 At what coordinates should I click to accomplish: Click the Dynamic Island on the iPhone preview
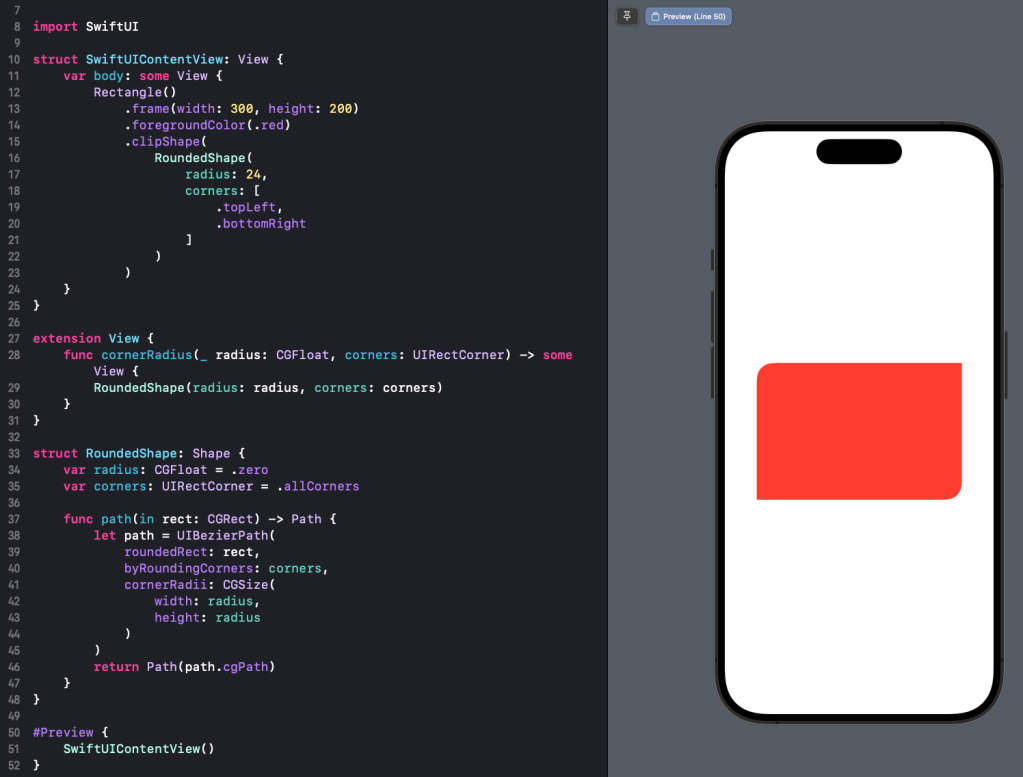point(859,151)
